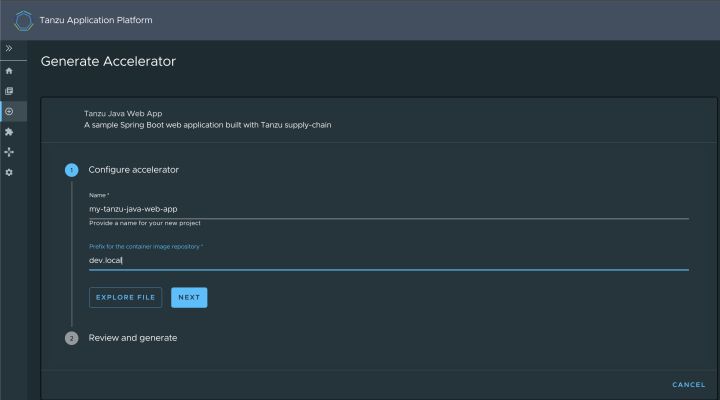The width and height of the screenshot is (720, 400).
Task: Click the 'Name *' field label
Action: point(99,195)
